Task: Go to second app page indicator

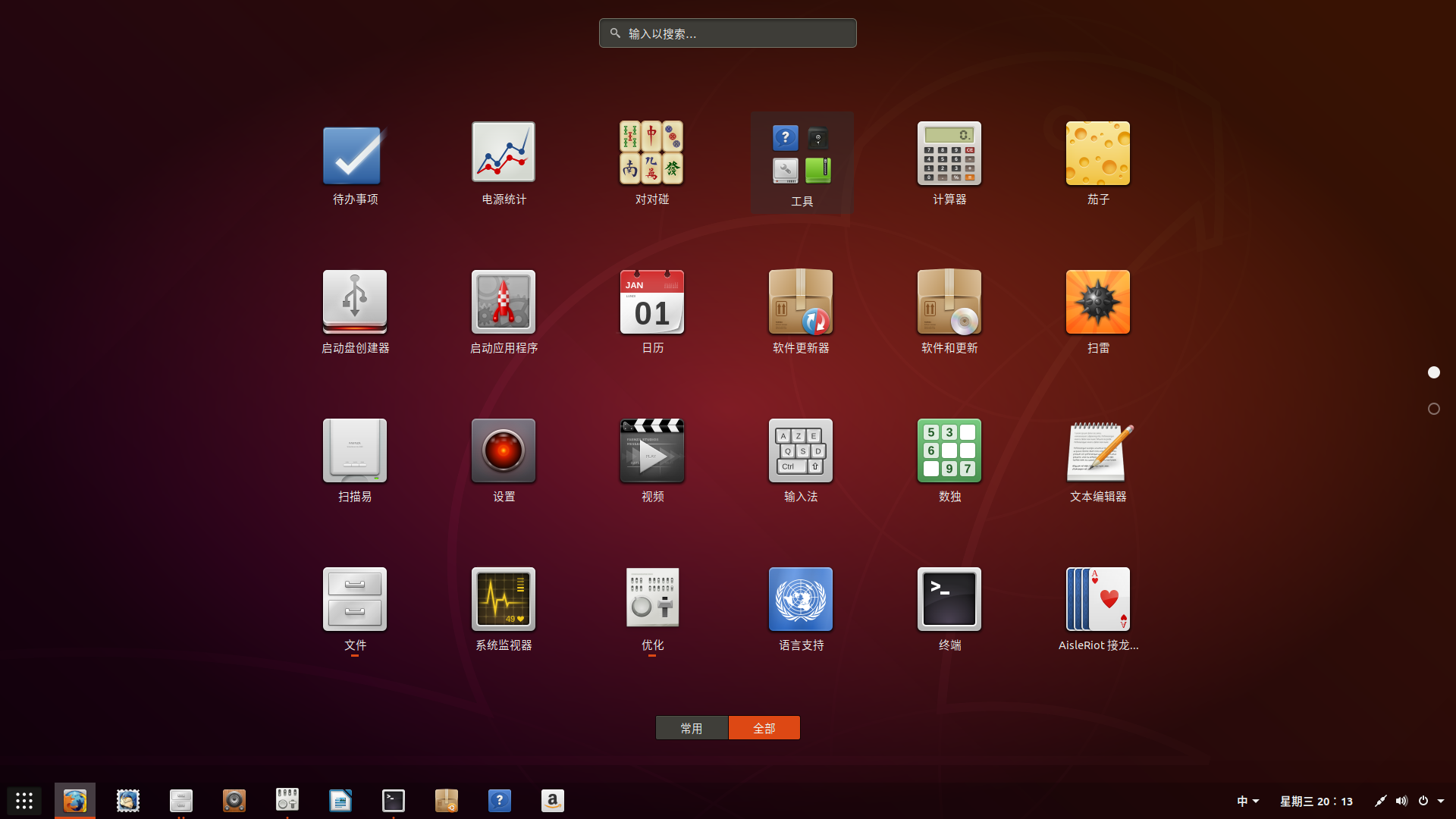Action: pos(1433,409)
